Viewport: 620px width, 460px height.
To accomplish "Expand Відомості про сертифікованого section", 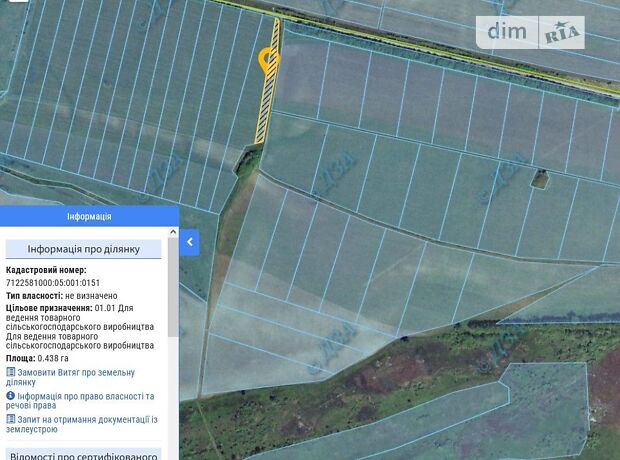I will (83, 455).
